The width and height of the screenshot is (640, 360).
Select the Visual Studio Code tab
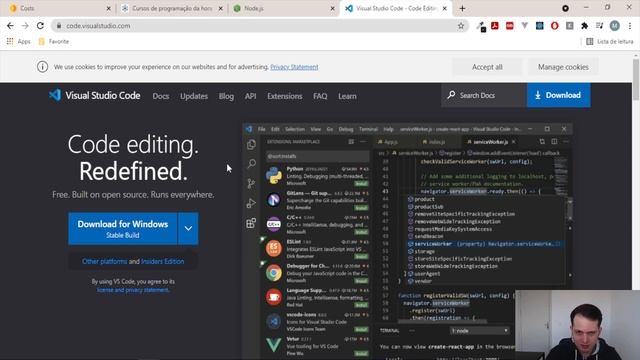pos(396,8)
